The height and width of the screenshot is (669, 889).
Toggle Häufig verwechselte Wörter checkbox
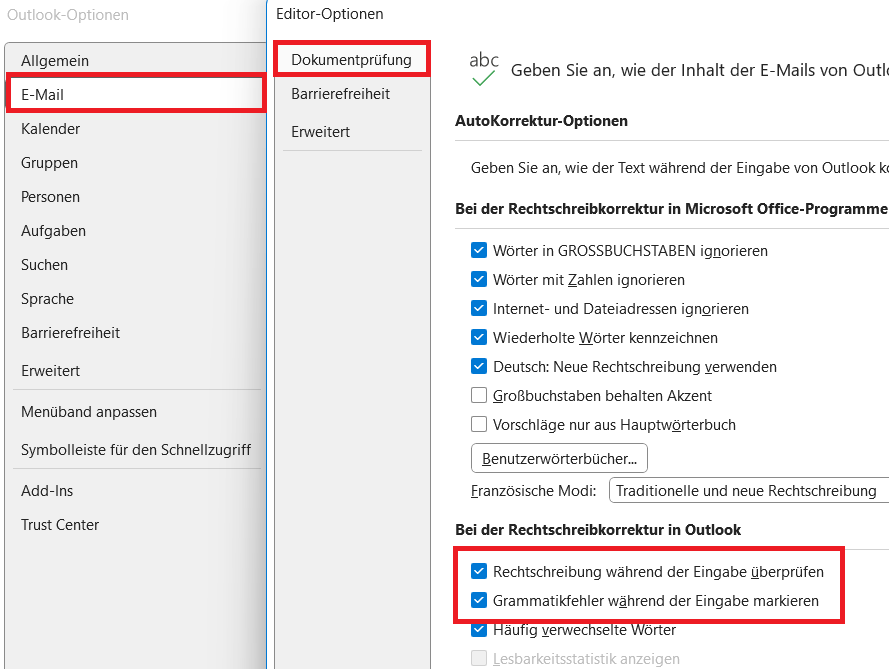tap(479, 629)
